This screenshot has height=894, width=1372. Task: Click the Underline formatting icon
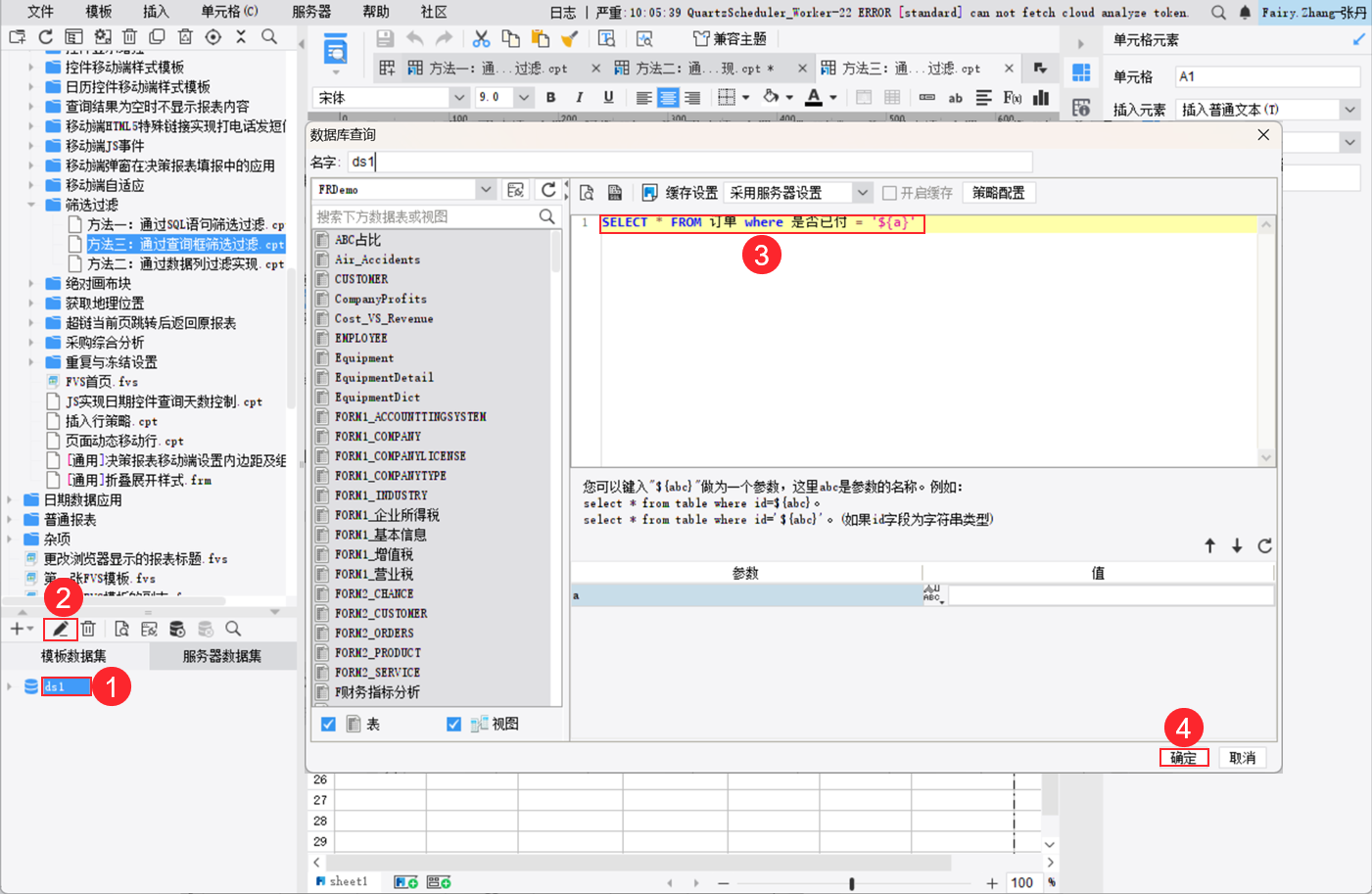coord(608,97)
